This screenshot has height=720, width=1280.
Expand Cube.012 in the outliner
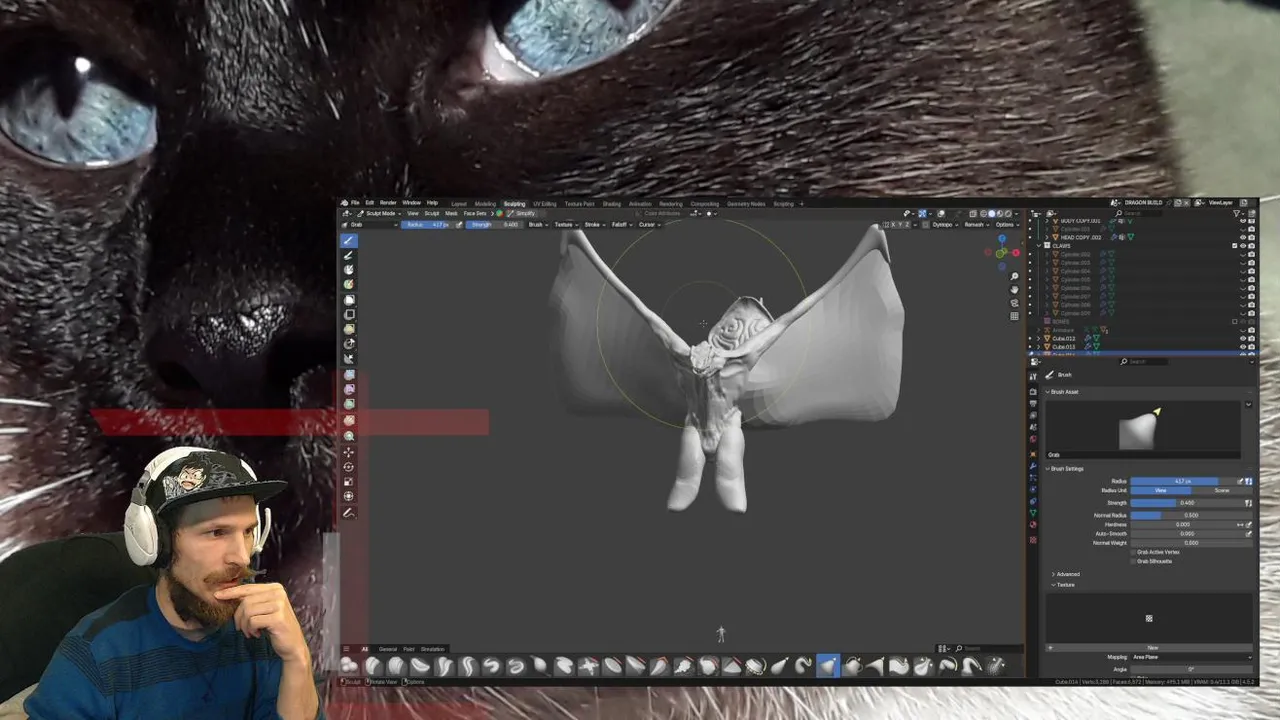click(x=1038, y=339)
